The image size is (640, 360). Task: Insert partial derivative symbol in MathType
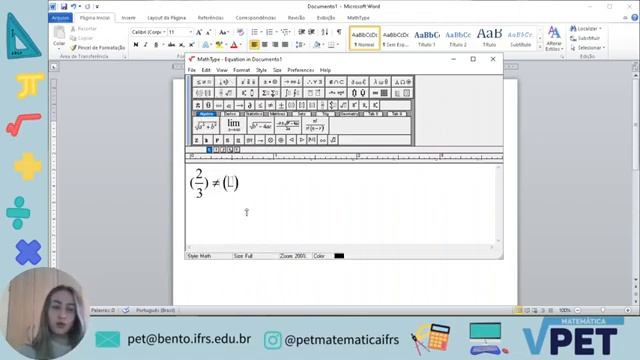point(250,105)
